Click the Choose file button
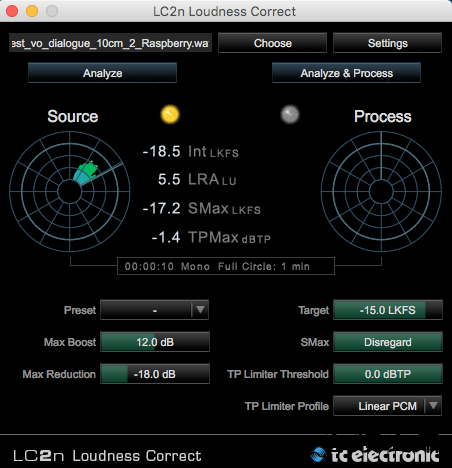Image resolution: width=452 pixels, height=468 pixels. point(272,43)
